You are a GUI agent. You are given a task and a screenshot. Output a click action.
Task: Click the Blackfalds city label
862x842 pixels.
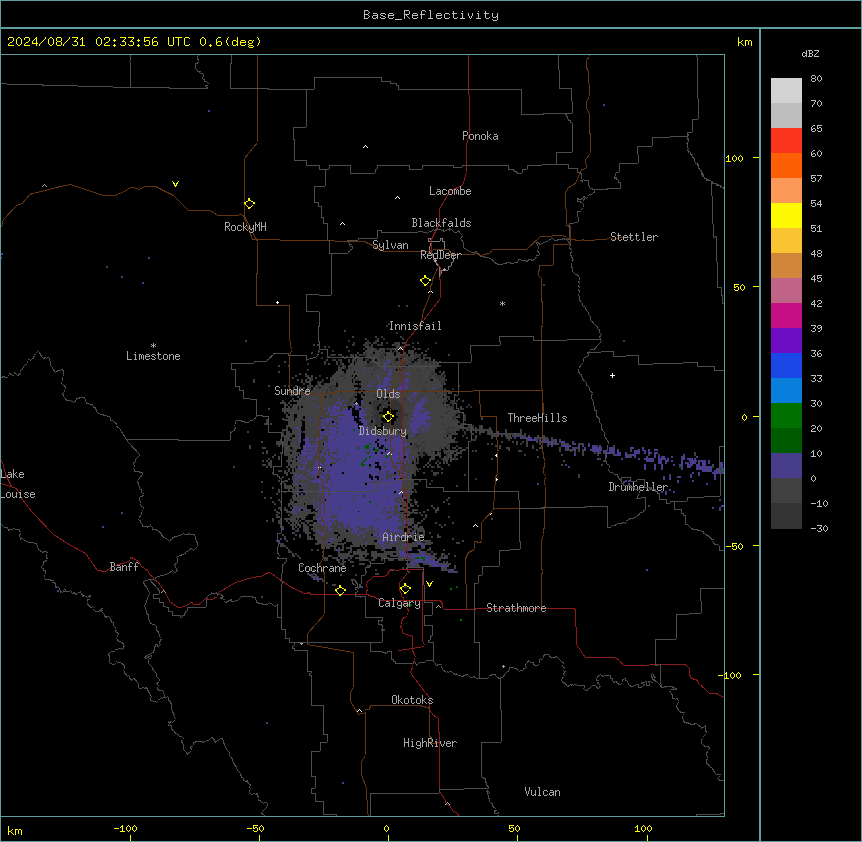441,223
